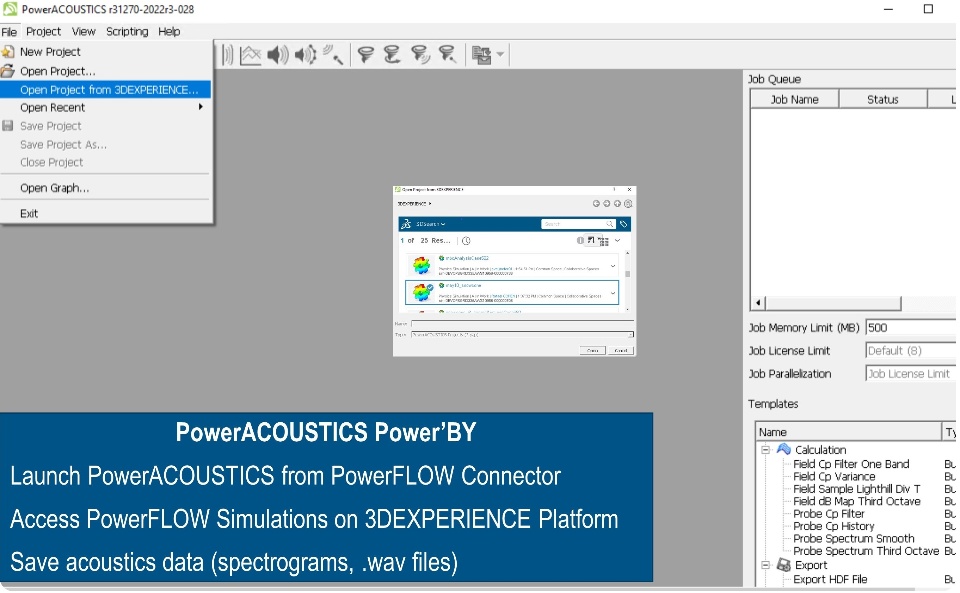Click the forward arrow in the 3DEXPERIENCE dialog
The image size is (960, 593).
point(607,204)
